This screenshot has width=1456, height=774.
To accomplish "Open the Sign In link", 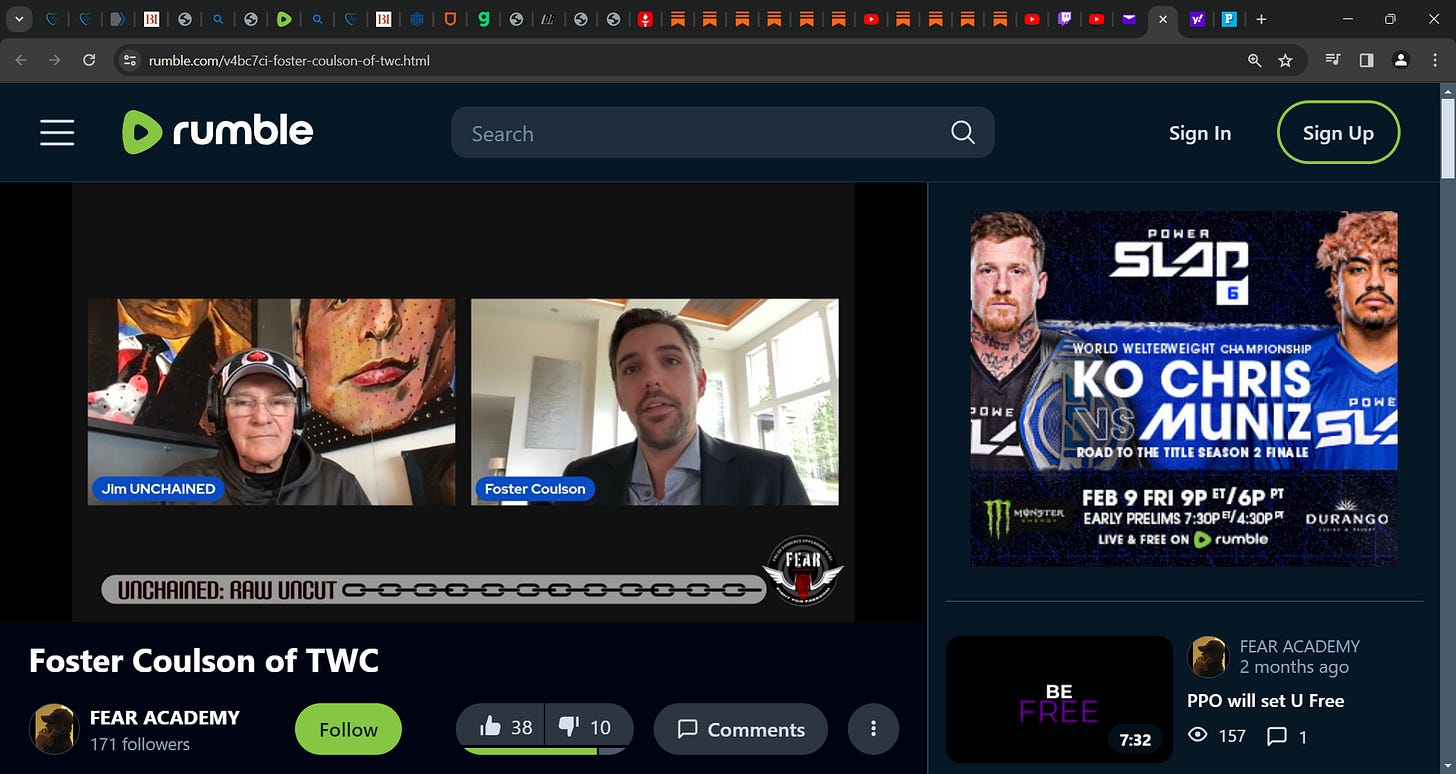I will pos(1200,133).
